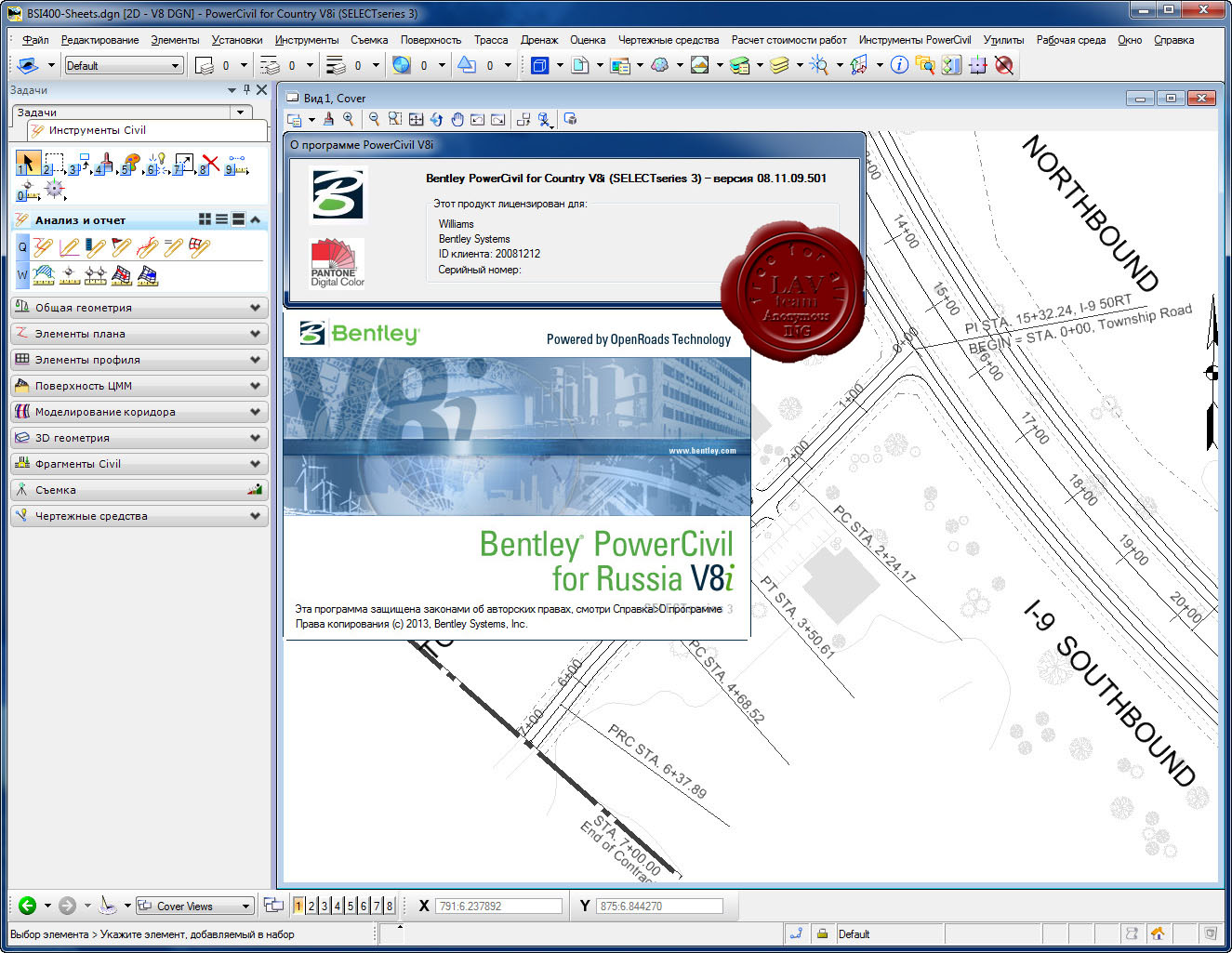Choose the paintbrush Change Attributes tool
Viewport: 1232px width, 953px height.
click(x=105, y=164)
